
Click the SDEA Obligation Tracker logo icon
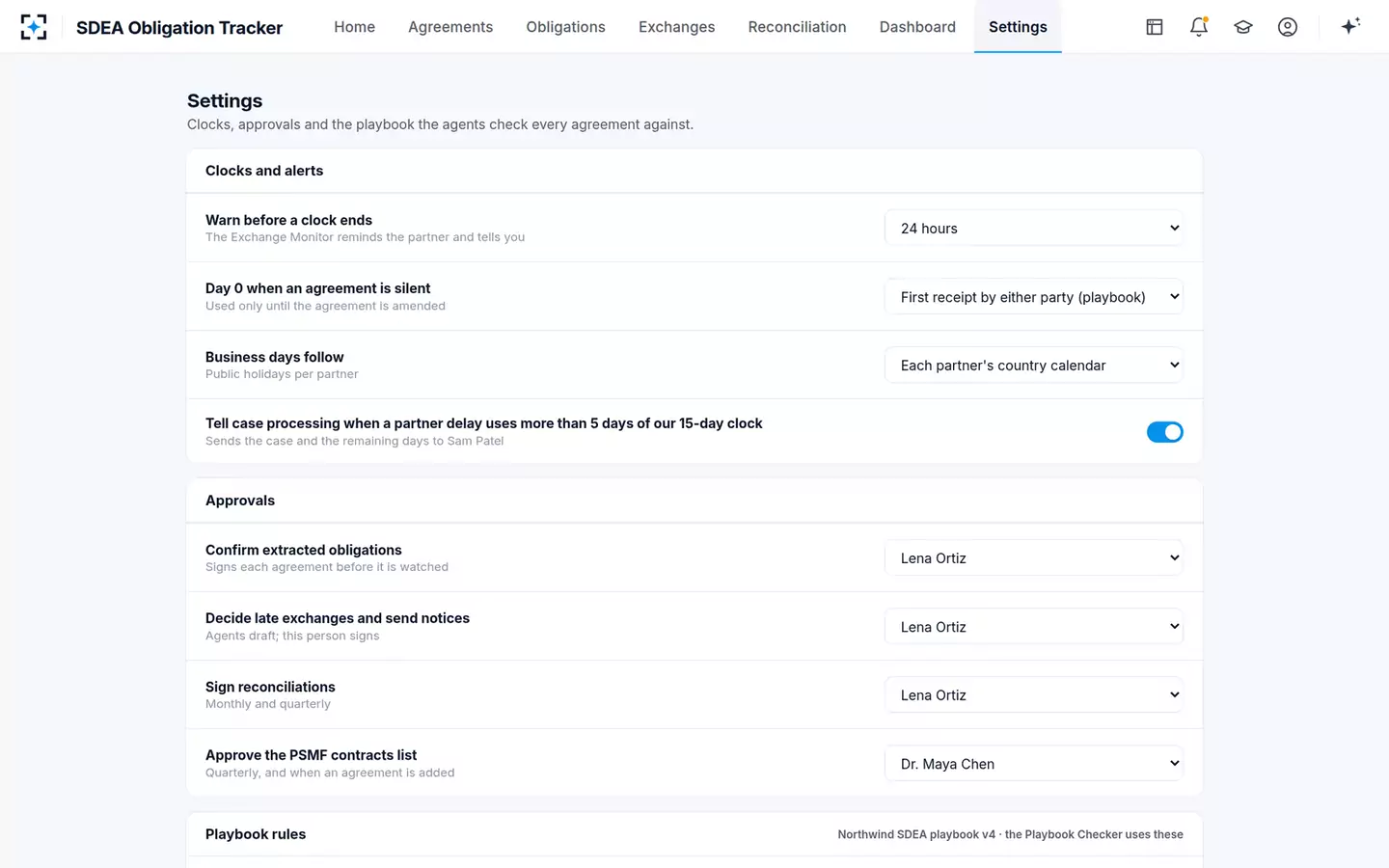(34, 27)
